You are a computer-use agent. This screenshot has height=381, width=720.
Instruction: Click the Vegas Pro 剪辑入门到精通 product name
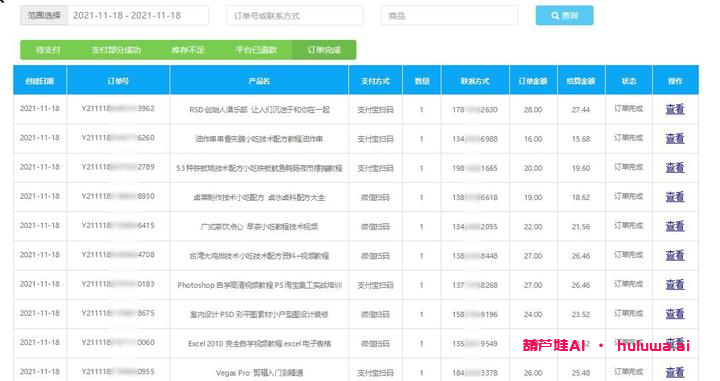pyautogui.click(x=259, y=373)
